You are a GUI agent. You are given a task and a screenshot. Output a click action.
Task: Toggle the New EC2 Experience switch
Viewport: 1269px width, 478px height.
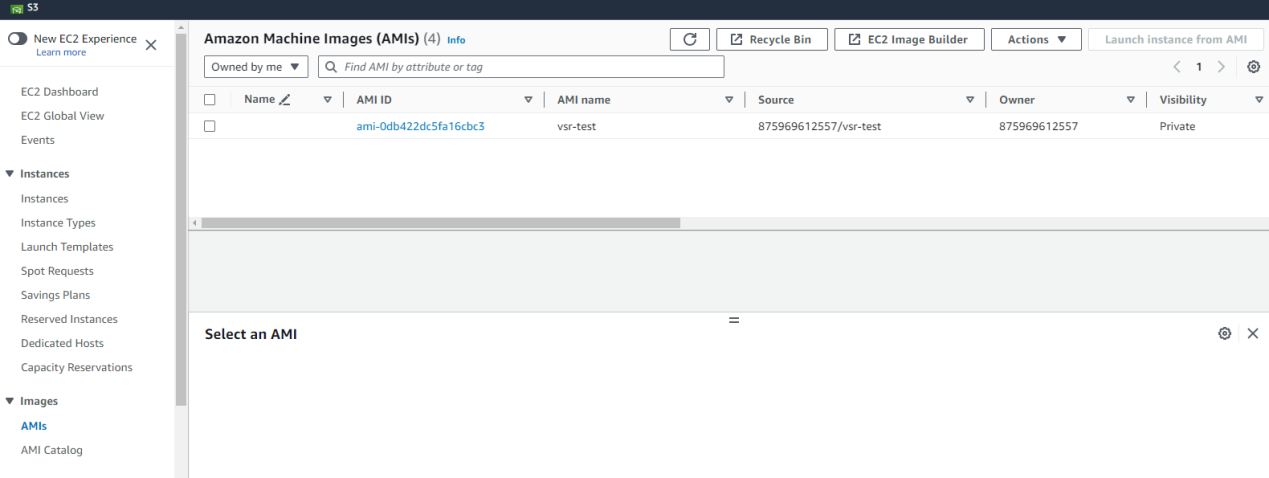click(17, 39)
